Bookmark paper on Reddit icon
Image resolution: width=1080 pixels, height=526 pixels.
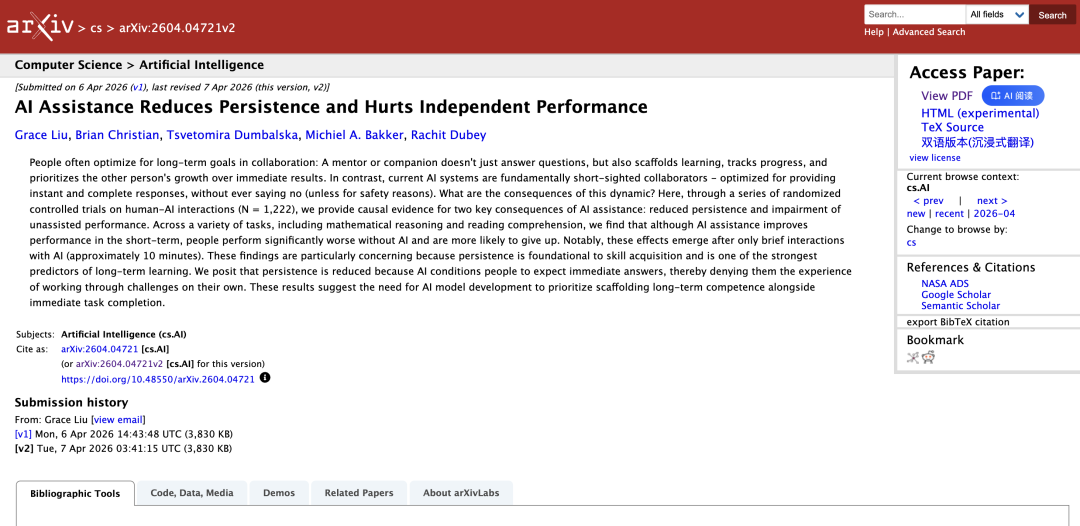[x=928, y=358]
